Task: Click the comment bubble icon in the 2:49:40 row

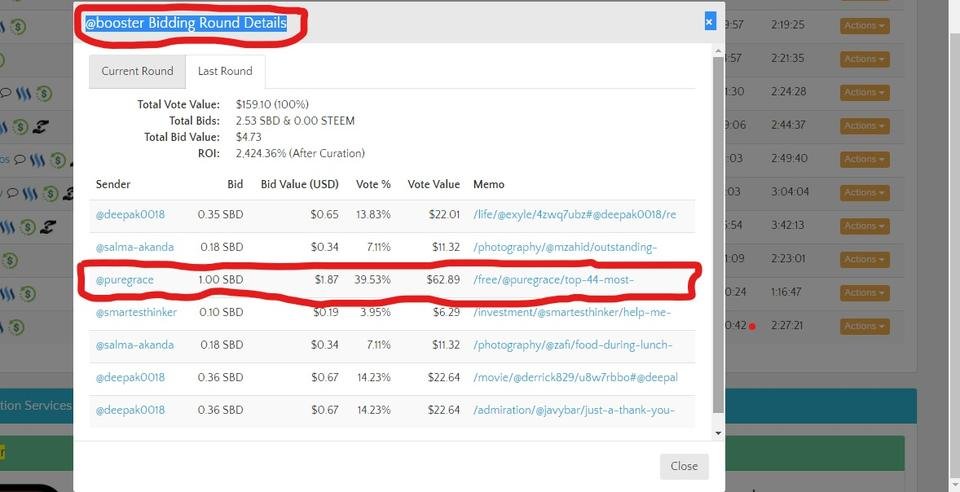Action: tap(20, 160)
